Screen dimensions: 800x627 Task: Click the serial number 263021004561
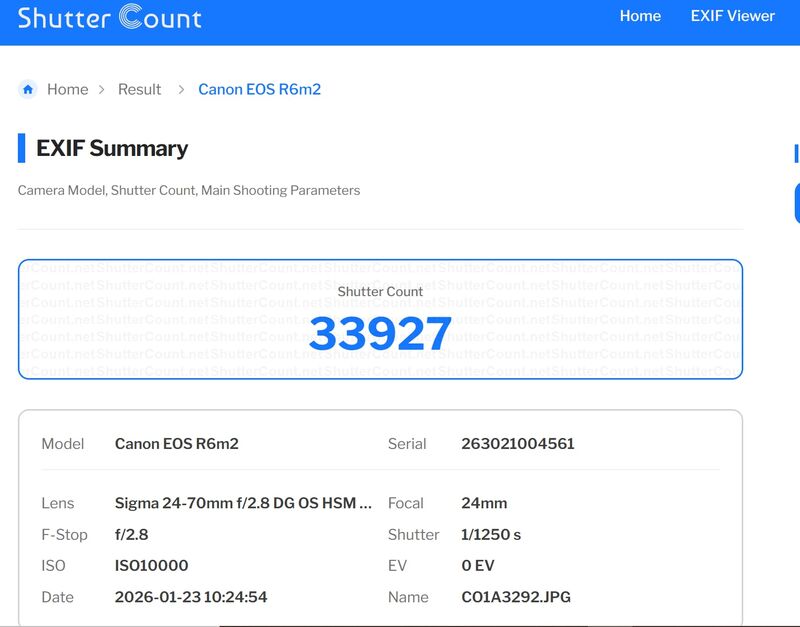click(517, 444)
